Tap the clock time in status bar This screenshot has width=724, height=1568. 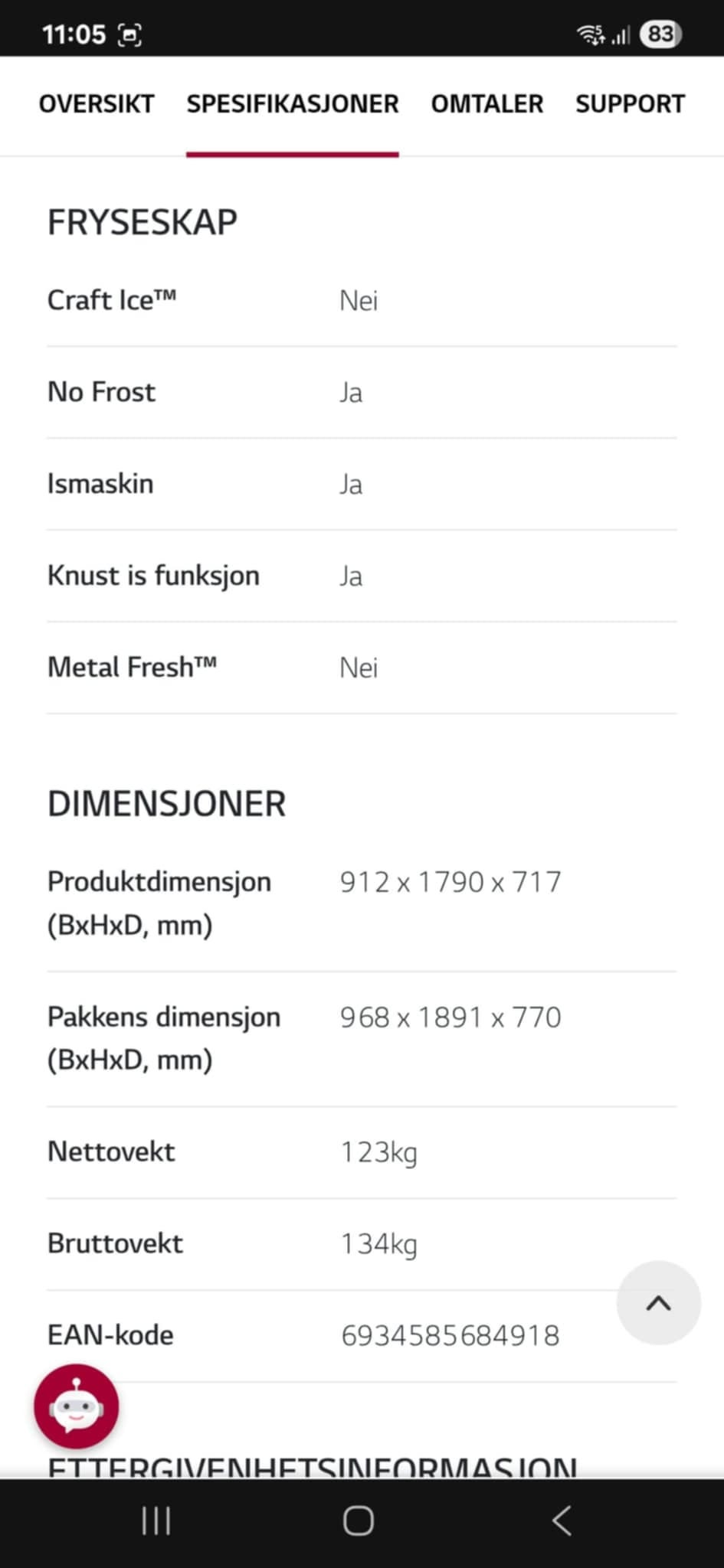[x=74, y=34]
